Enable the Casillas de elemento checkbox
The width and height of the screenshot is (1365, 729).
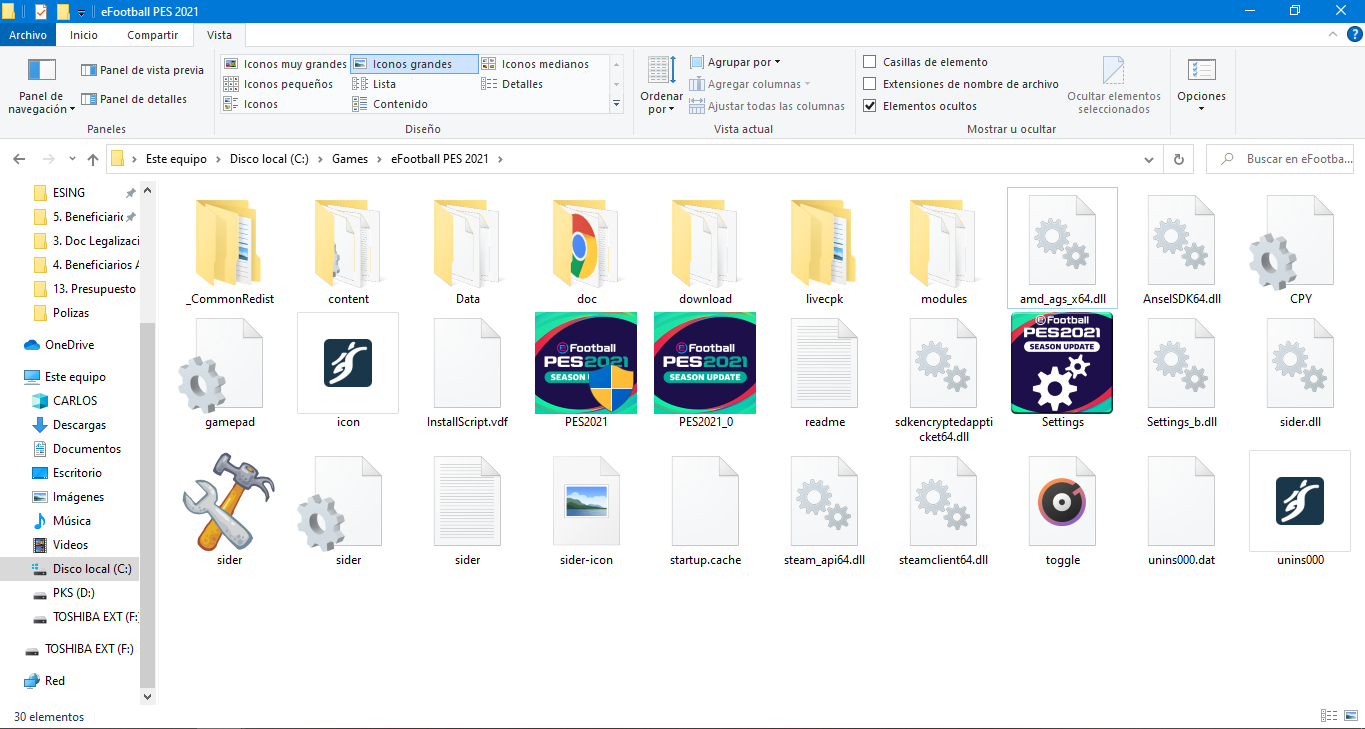tap(870, 62)
